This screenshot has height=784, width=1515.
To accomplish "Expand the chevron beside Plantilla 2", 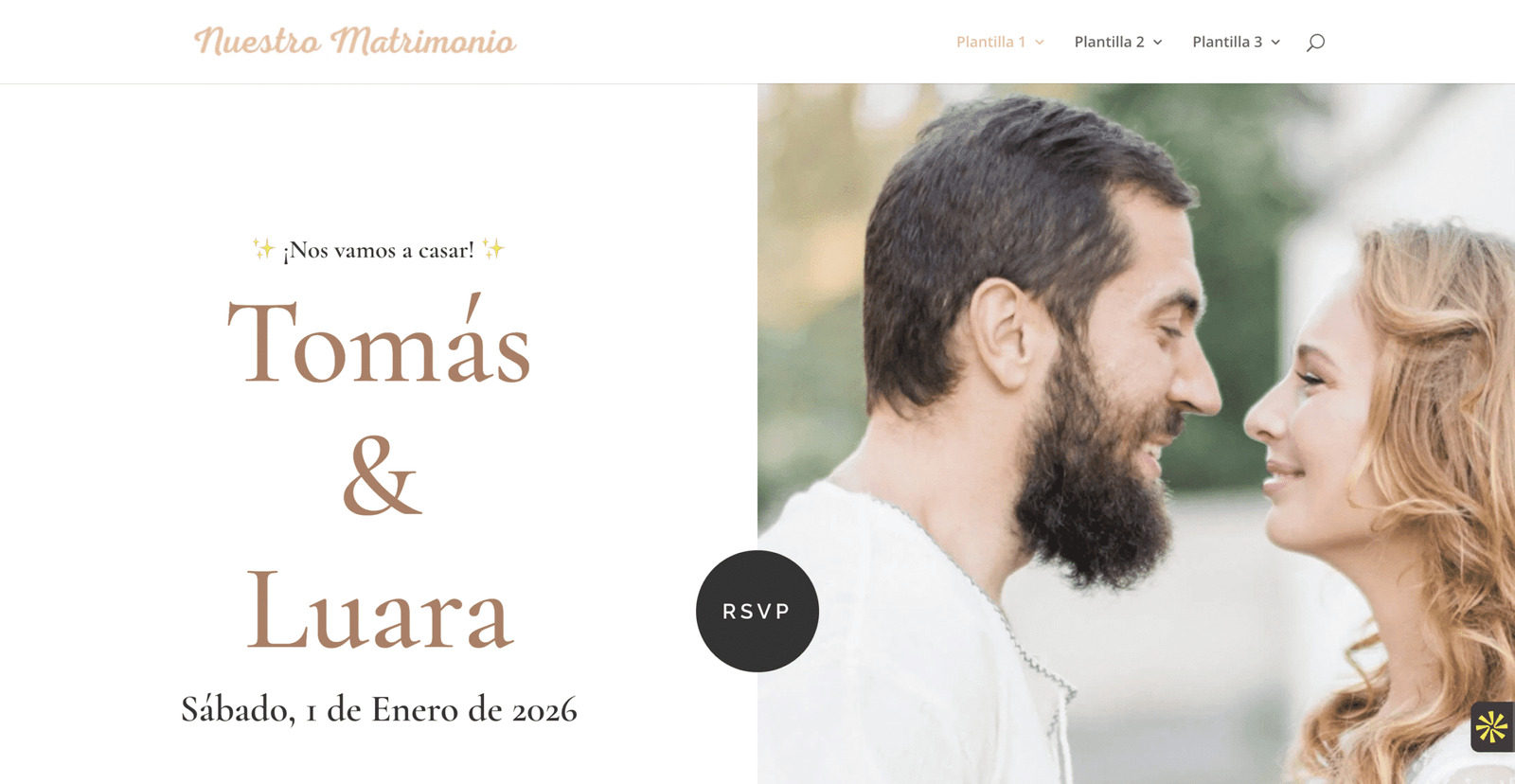I will pos(1157,43).
